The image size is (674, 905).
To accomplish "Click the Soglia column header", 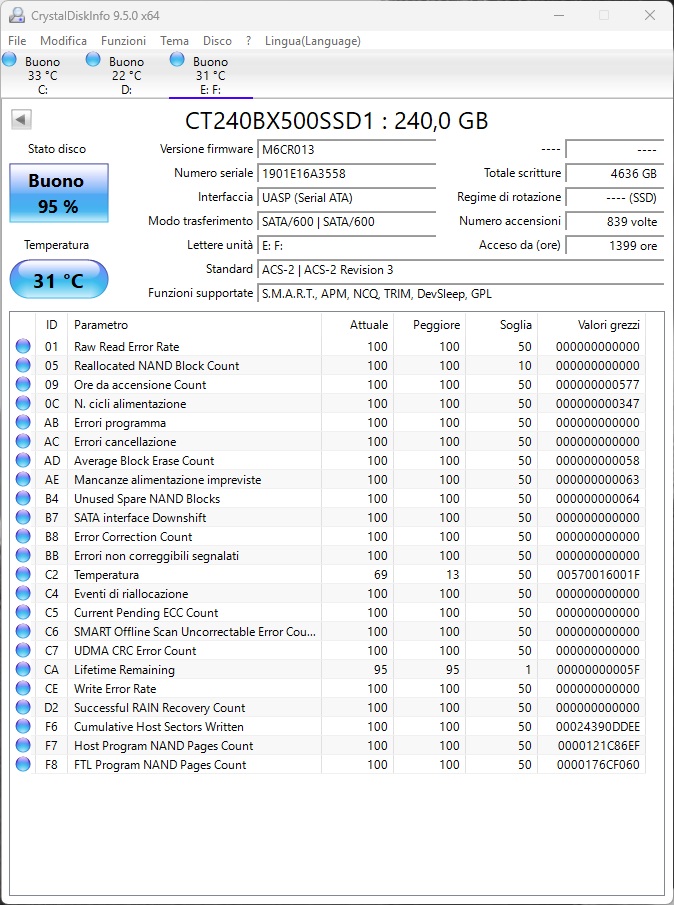I will point(501,325).
